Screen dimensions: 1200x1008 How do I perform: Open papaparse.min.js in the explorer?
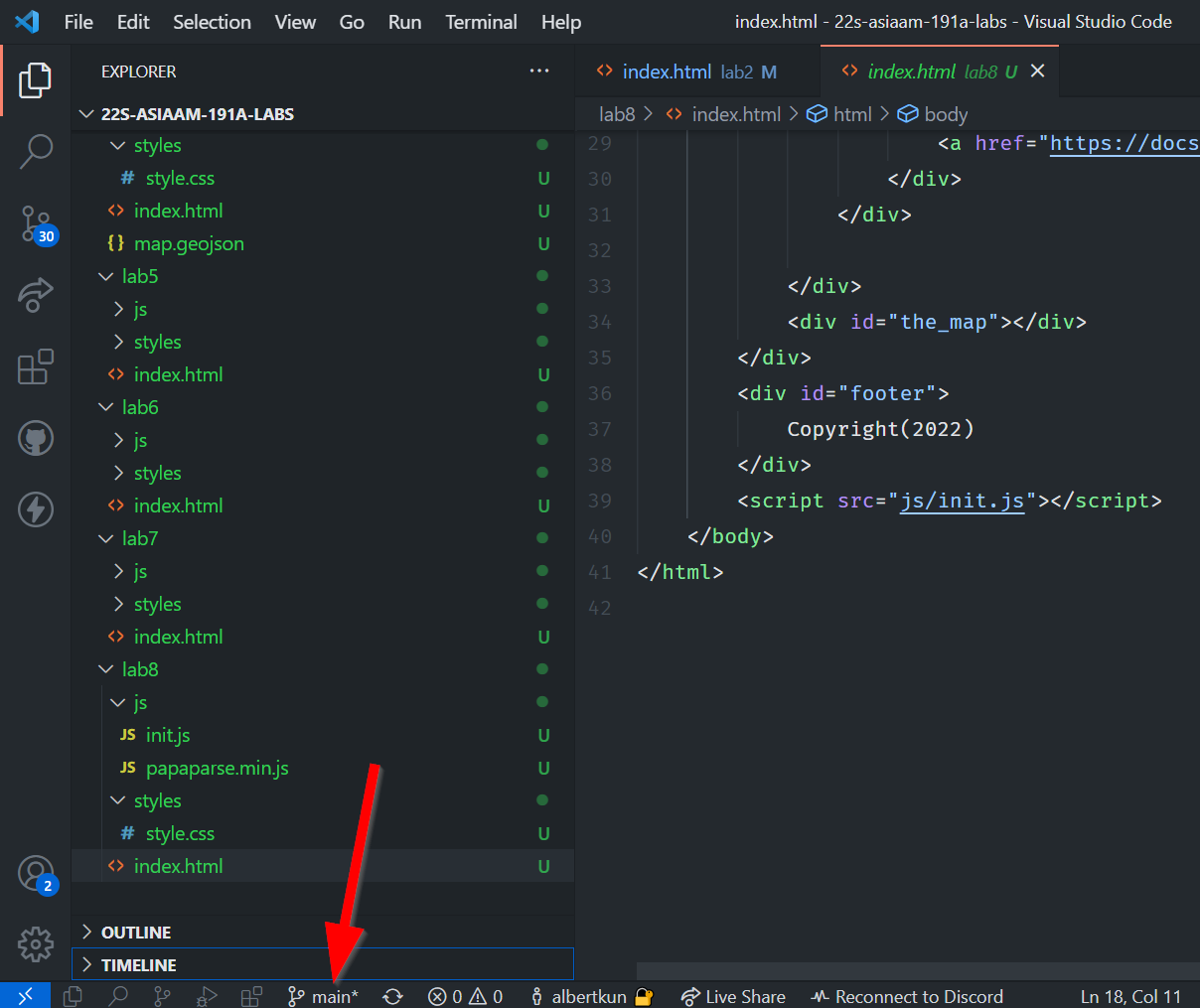pos(217,768)
